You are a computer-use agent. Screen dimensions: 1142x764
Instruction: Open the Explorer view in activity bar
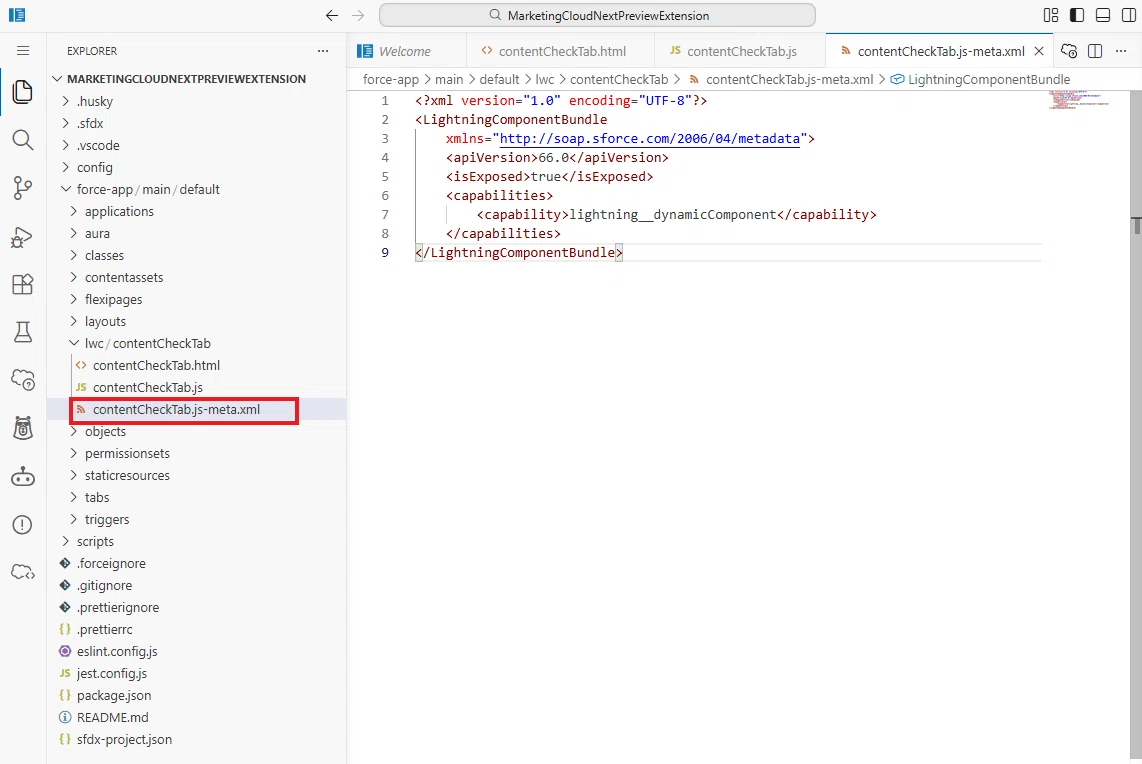click(23, 92)
